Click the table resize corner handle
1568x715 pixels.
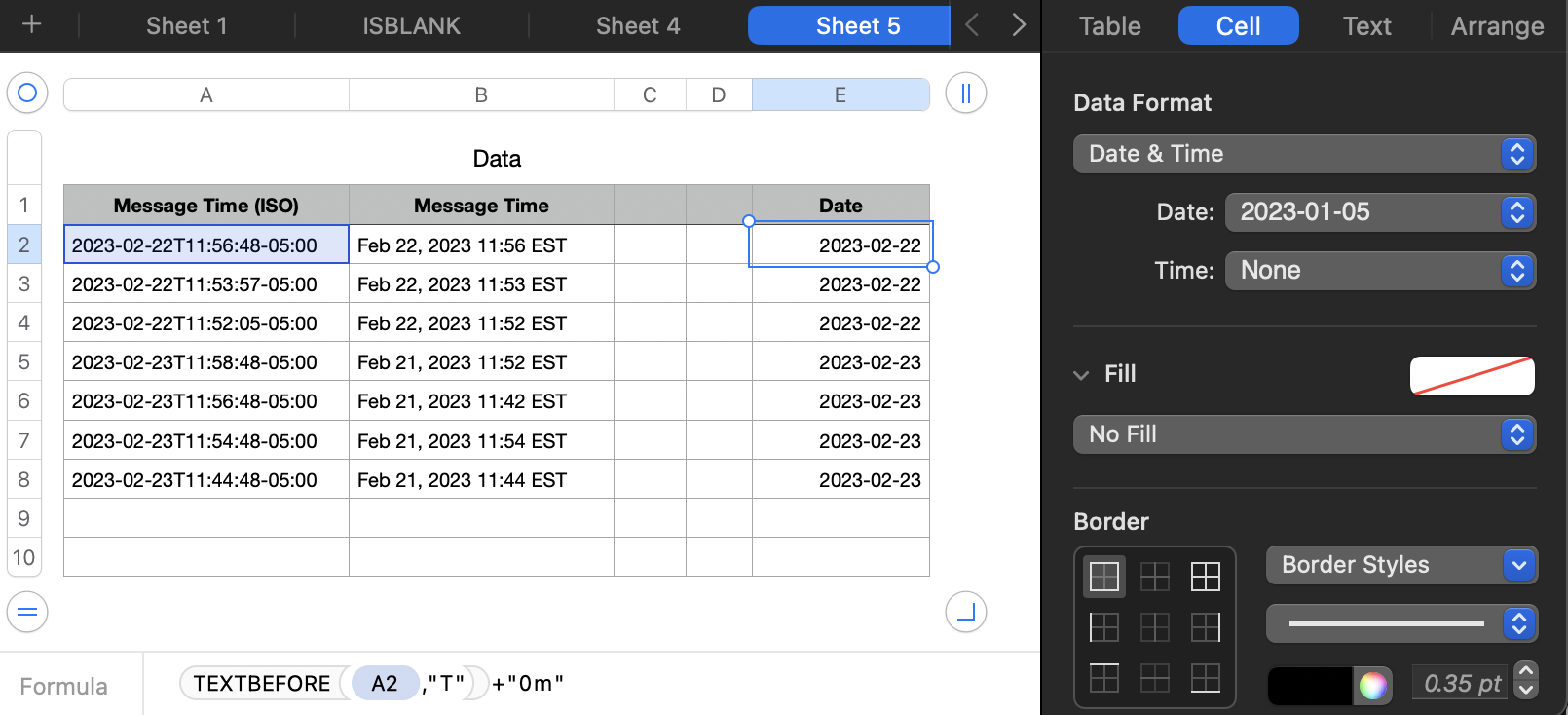click(x=965, y=612)
